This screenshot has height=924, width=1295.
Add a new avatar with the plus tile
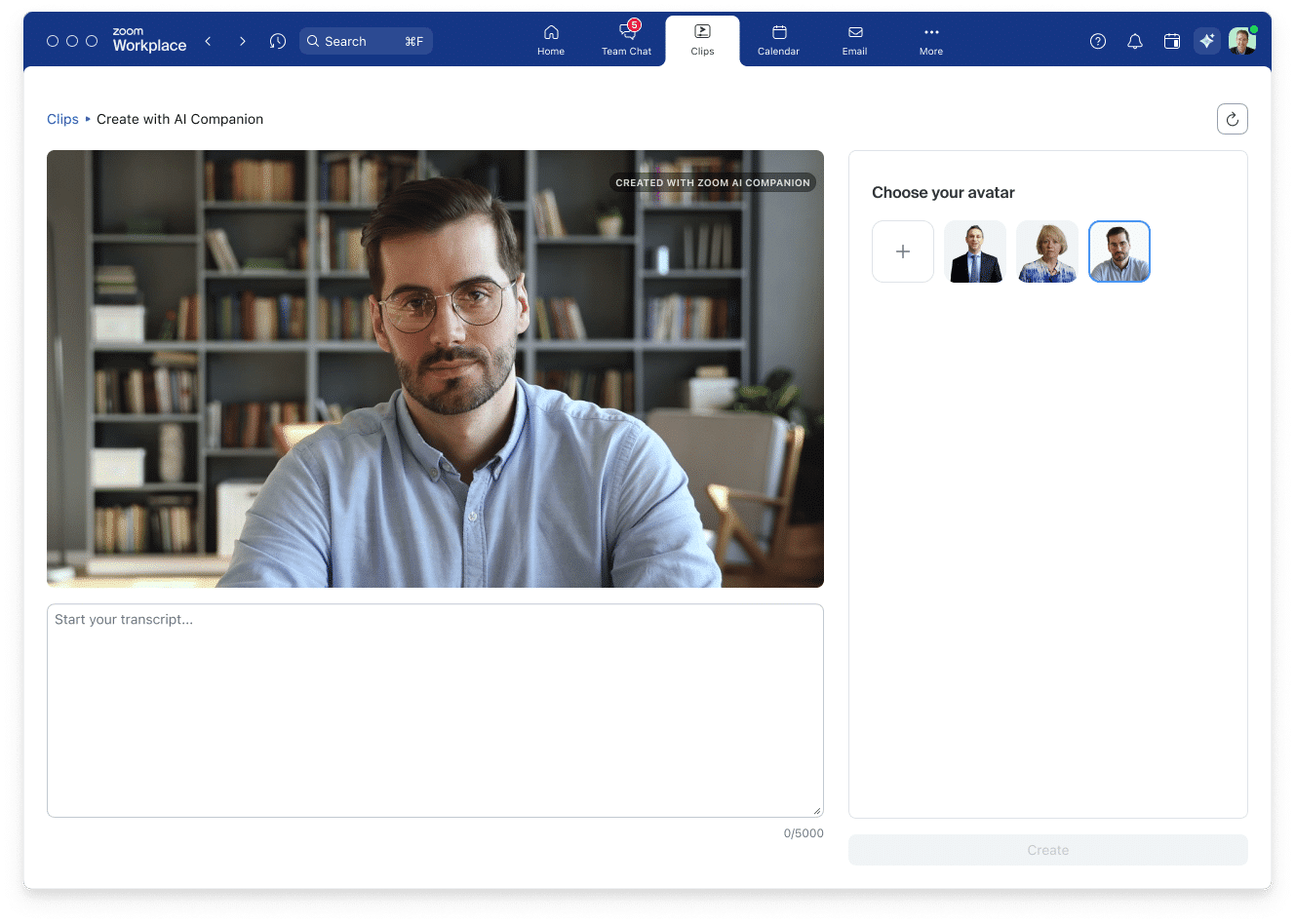902,251
